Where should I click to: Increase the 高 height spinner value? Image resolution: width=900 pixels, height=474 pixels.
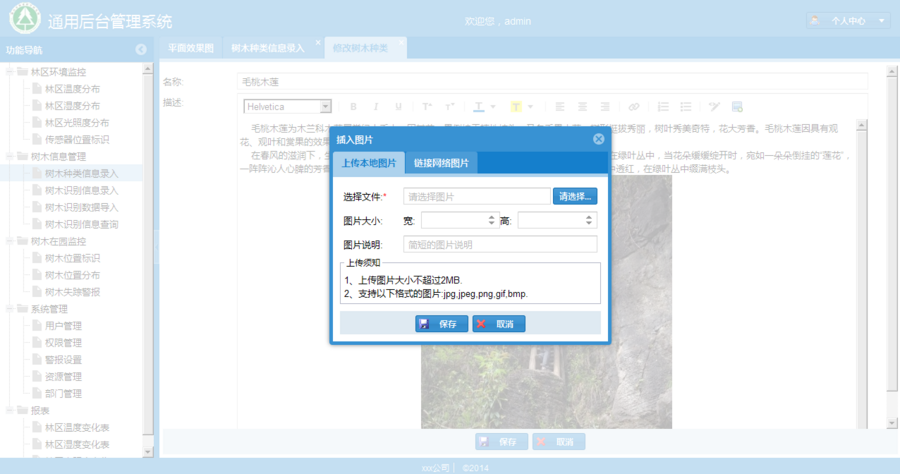(x=589, y=217)
